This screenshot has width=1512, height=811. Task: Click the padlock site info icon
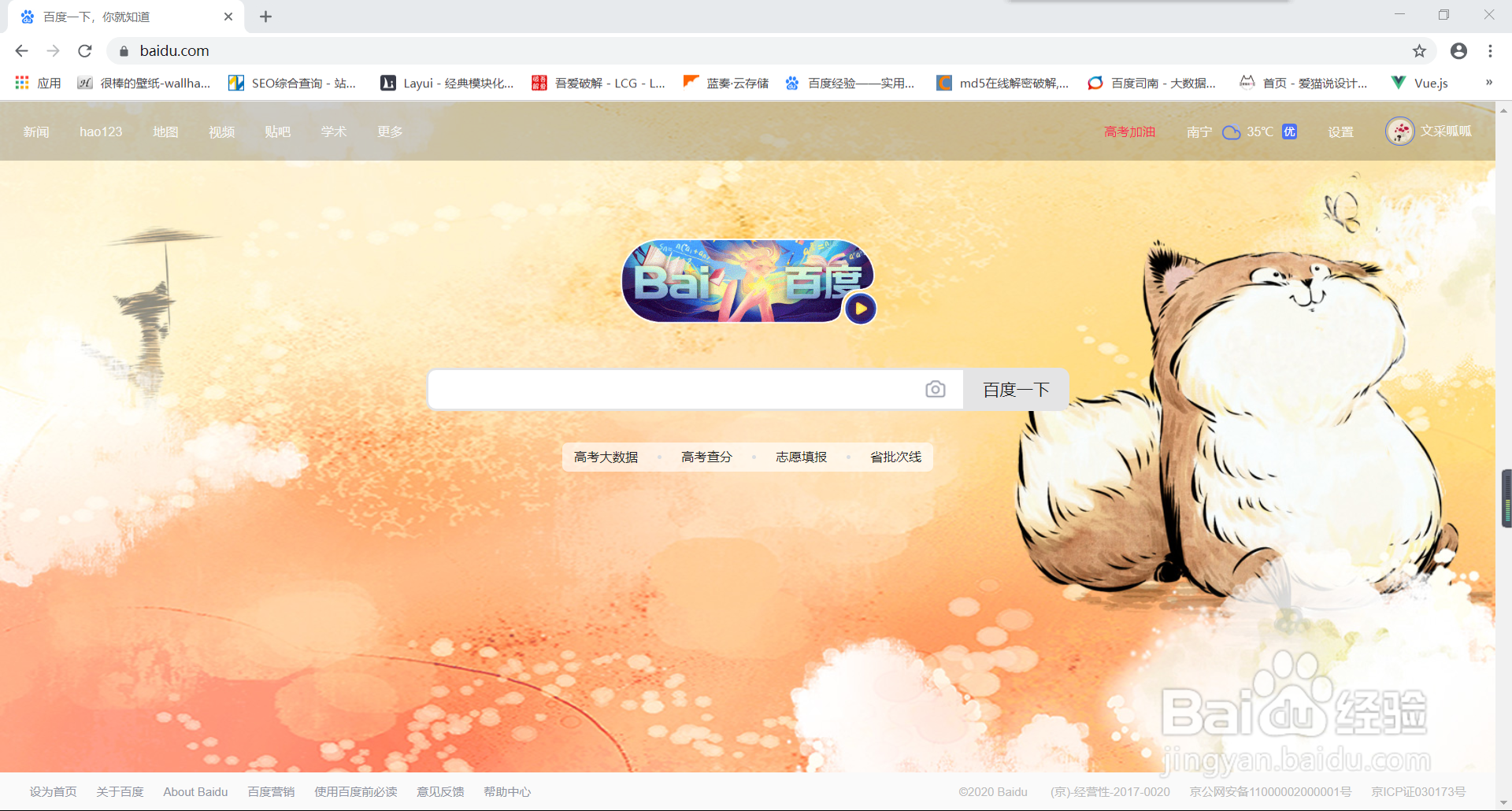(124, 51)
